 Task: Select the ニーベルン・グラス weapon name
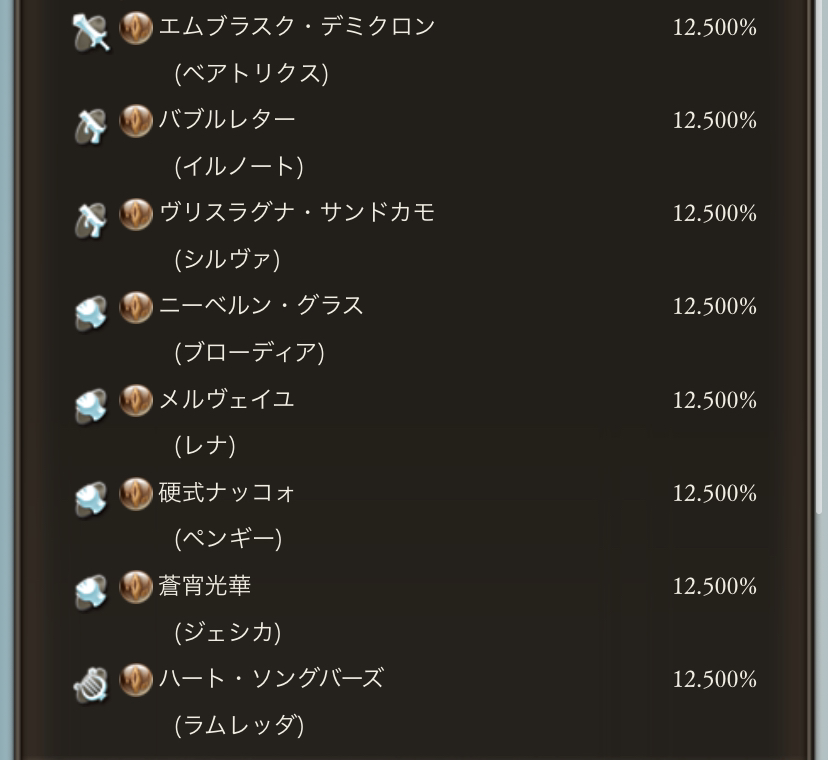(x=261, y=306)
